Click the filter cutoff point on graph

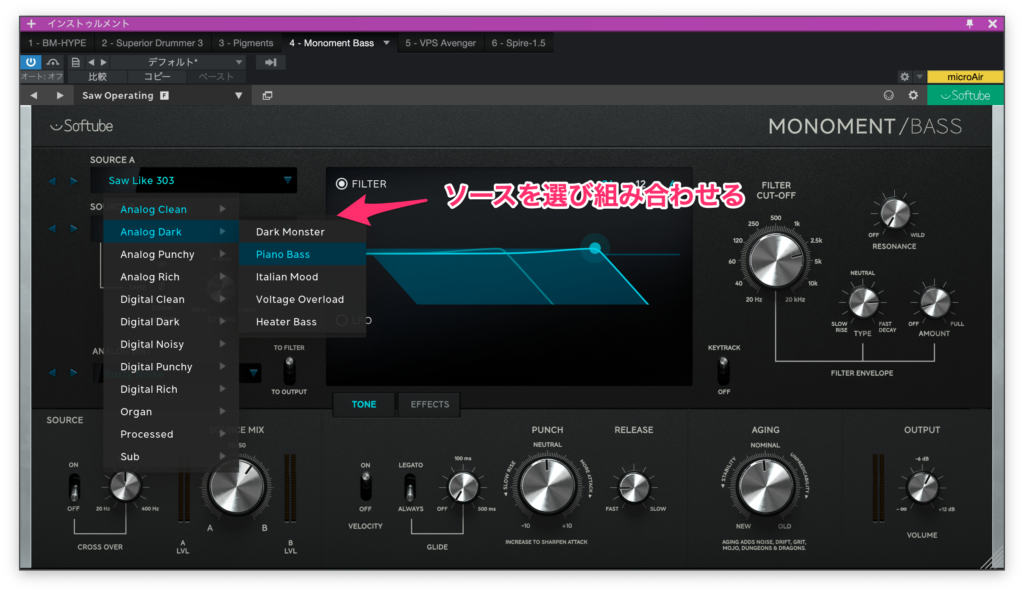coord(595,247)
